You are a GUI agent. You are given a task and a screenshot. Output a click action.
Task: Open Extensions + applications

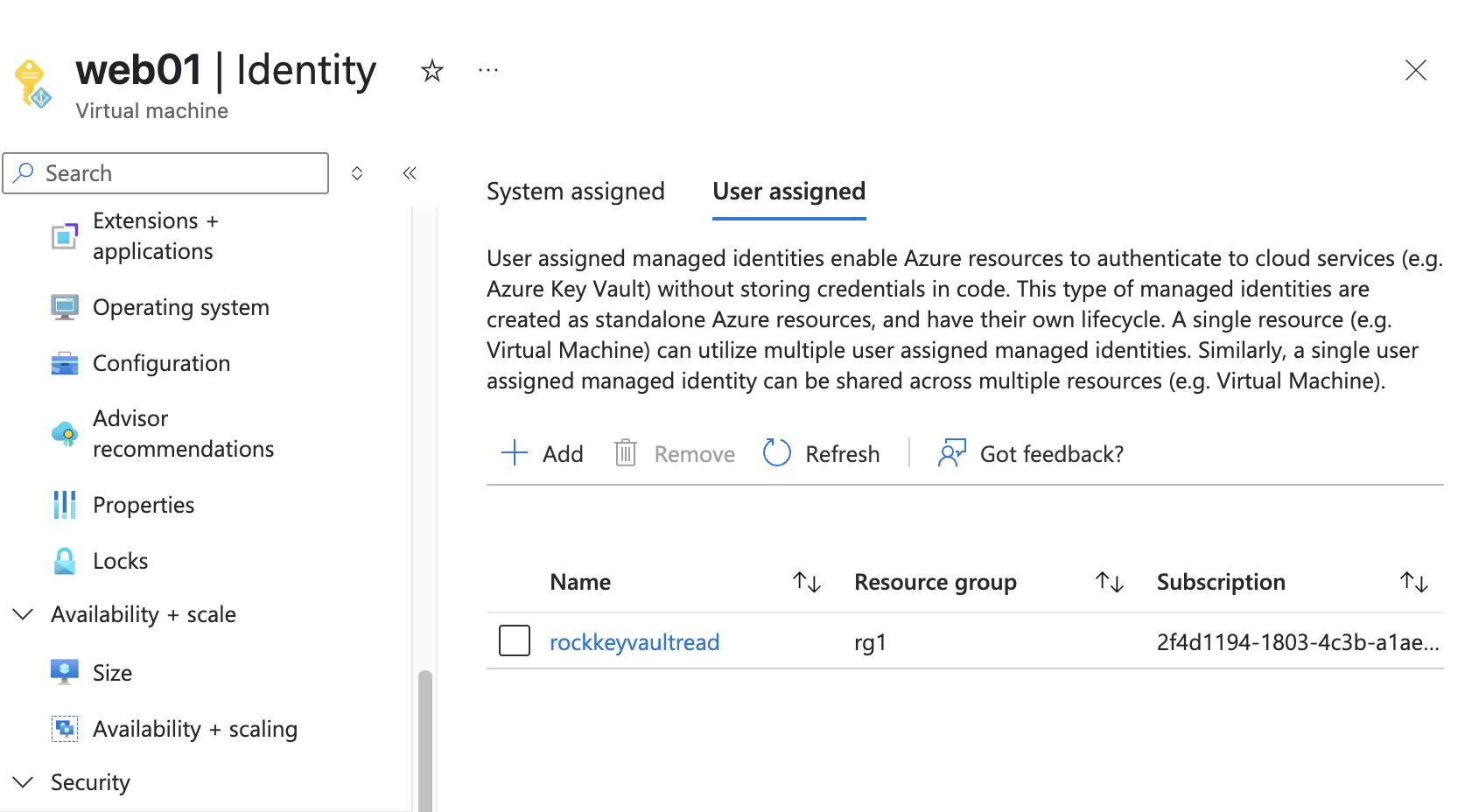point(155,236)
